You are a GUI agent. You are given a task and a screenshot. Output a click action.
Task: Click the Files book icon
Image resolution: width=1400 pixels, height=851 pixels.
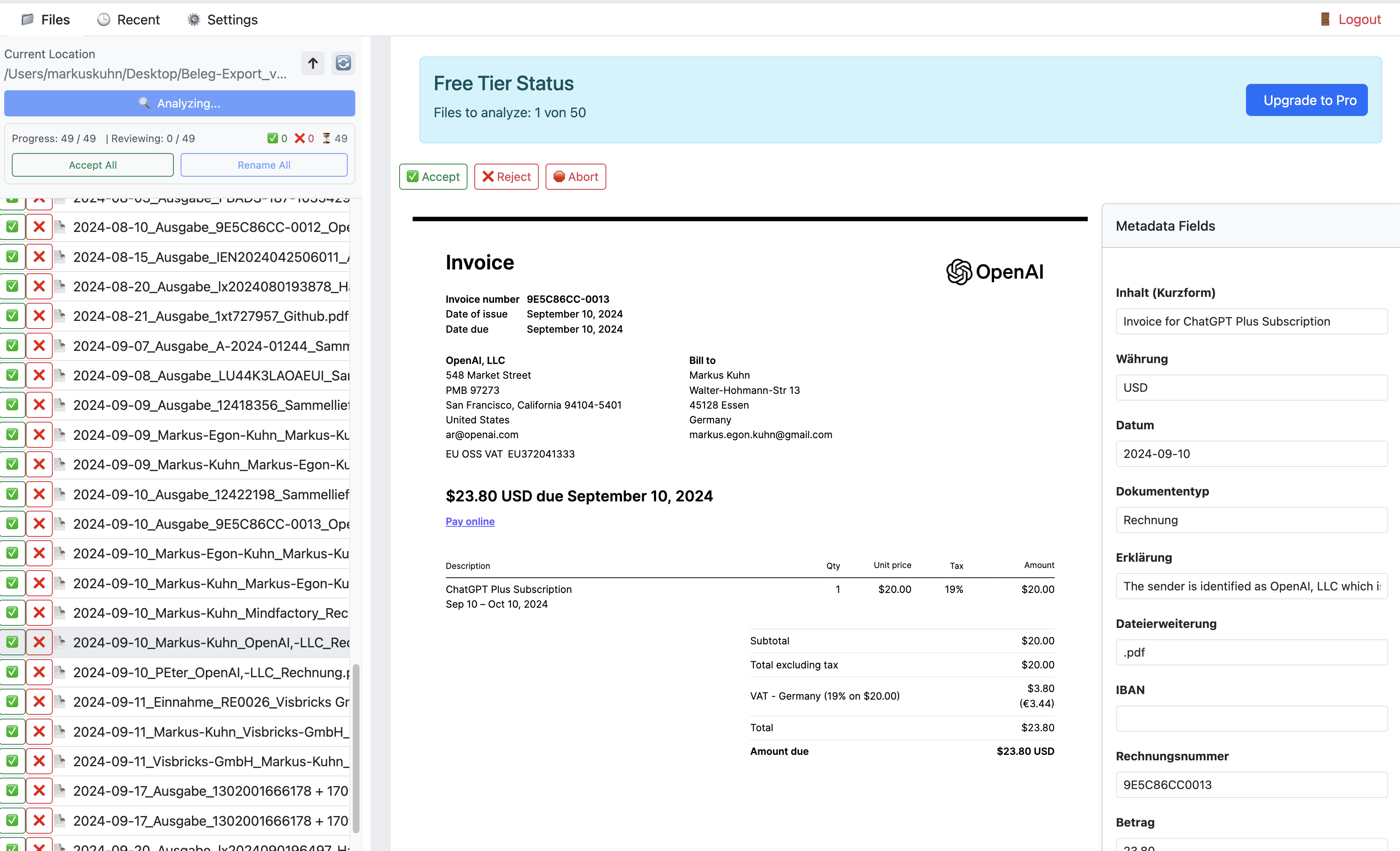27,19
